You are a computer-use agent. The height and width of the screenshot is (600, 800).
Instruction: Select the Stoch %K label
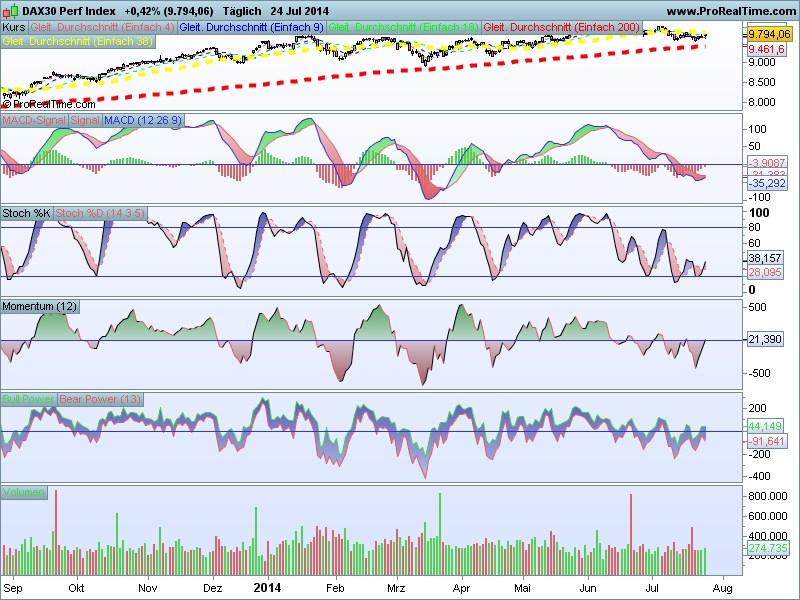[x=27, y=213]
